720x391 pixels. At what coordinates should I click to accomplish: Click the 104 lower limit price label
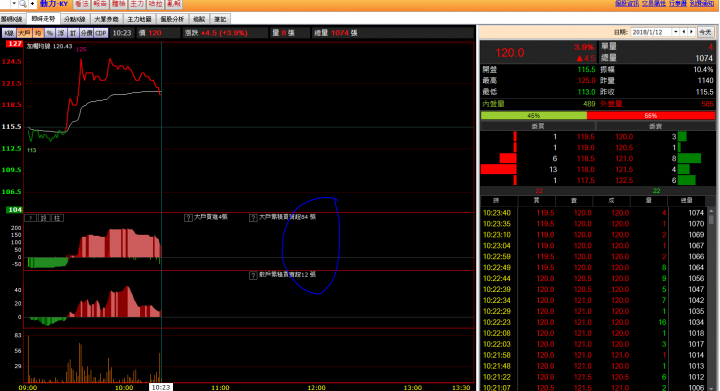click(x=14, y=210)
